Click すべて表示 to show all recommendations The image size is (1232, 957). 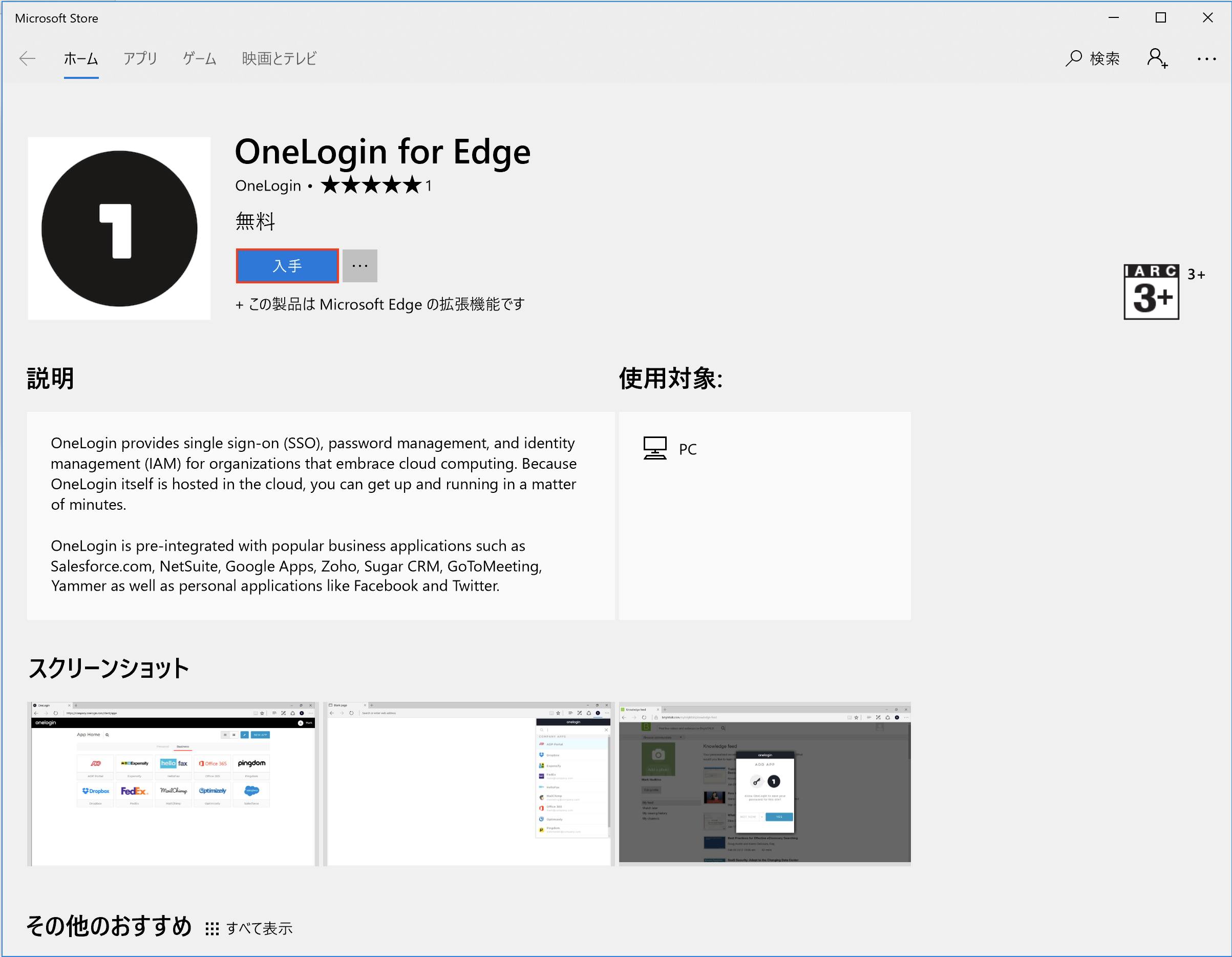[260, 928]
